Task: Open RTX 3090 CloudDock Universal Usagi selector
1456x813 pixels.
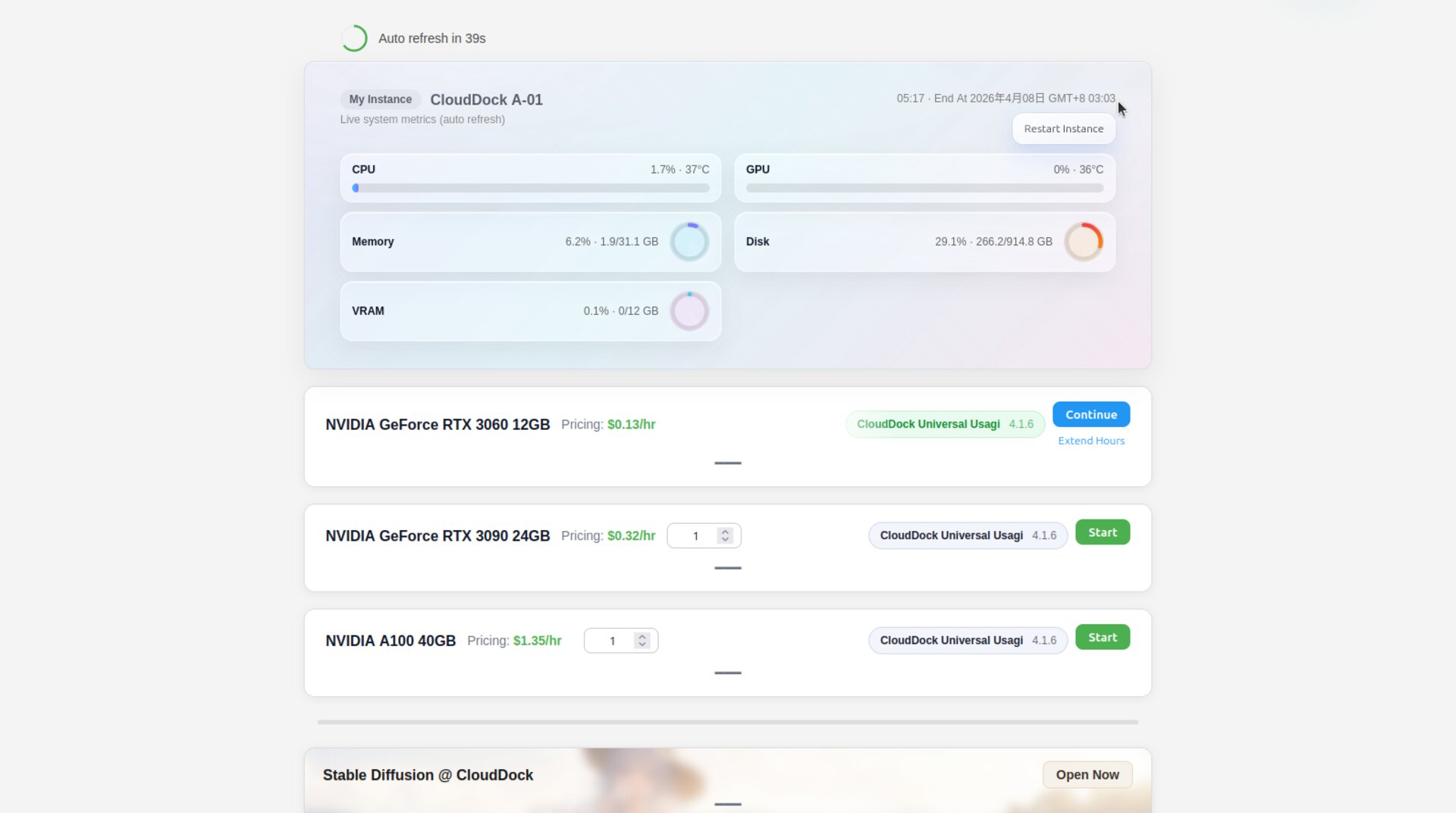Action: coord(968,535)
